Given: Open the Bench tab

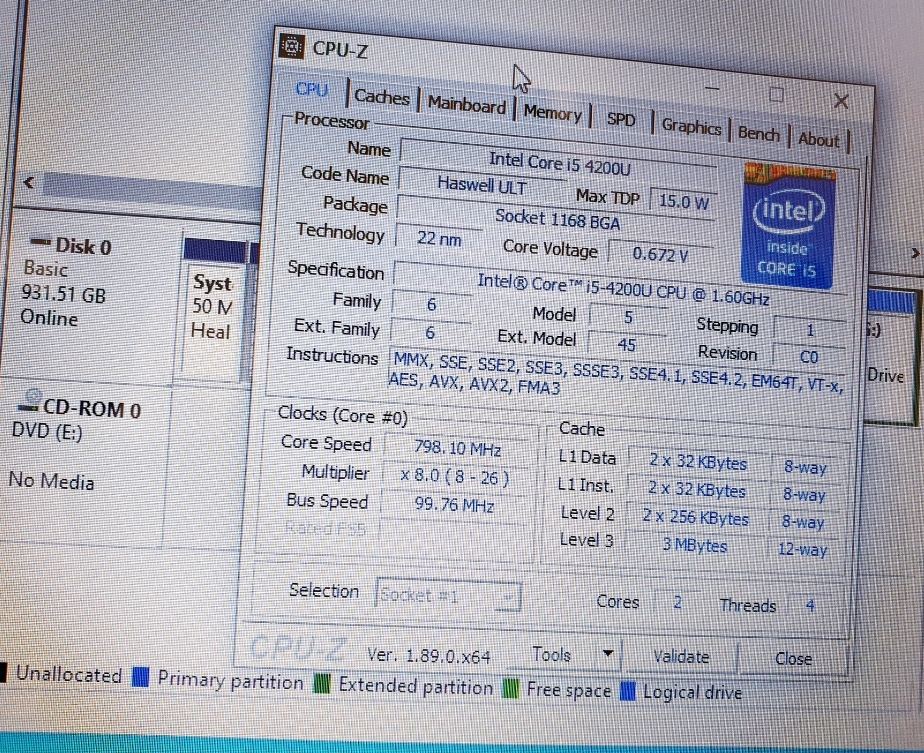Looking at the screenshot, I should 759,133.
